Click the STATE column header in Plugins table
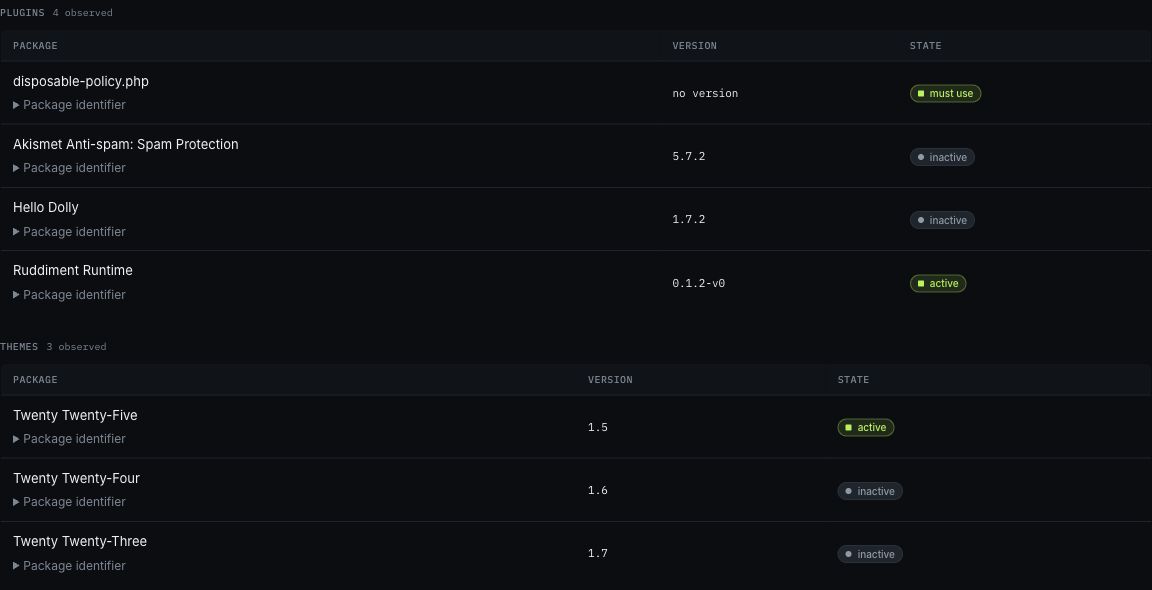1152x590 pixels. (925, 46)
